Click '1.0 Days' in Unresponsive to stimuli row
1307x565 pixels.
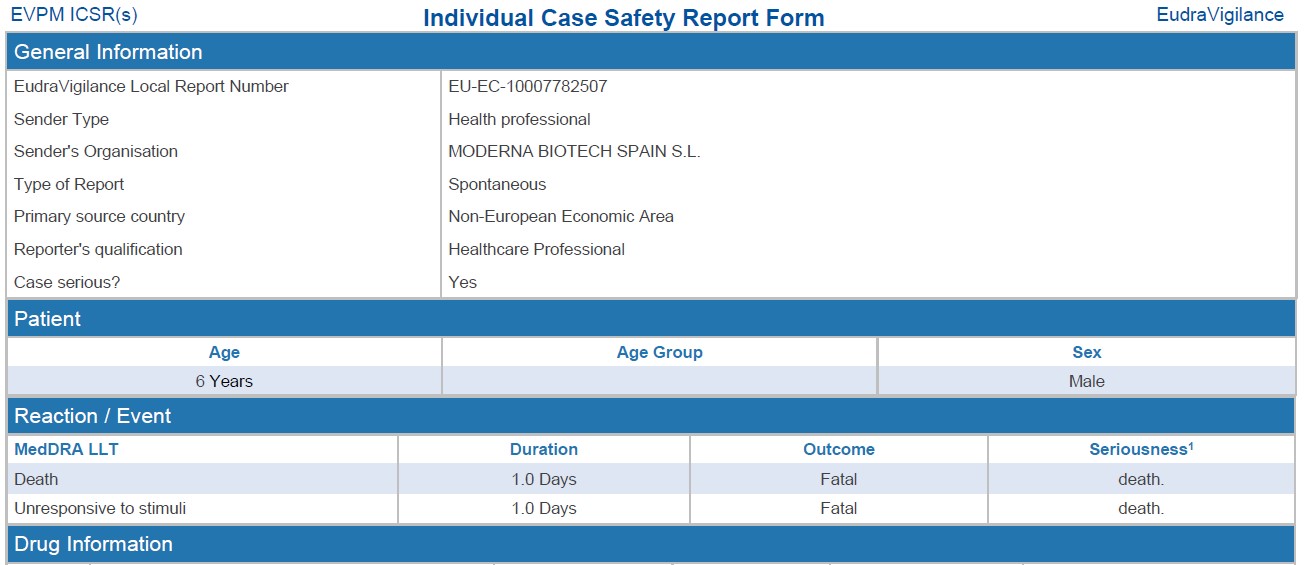[x=544, y=509]
